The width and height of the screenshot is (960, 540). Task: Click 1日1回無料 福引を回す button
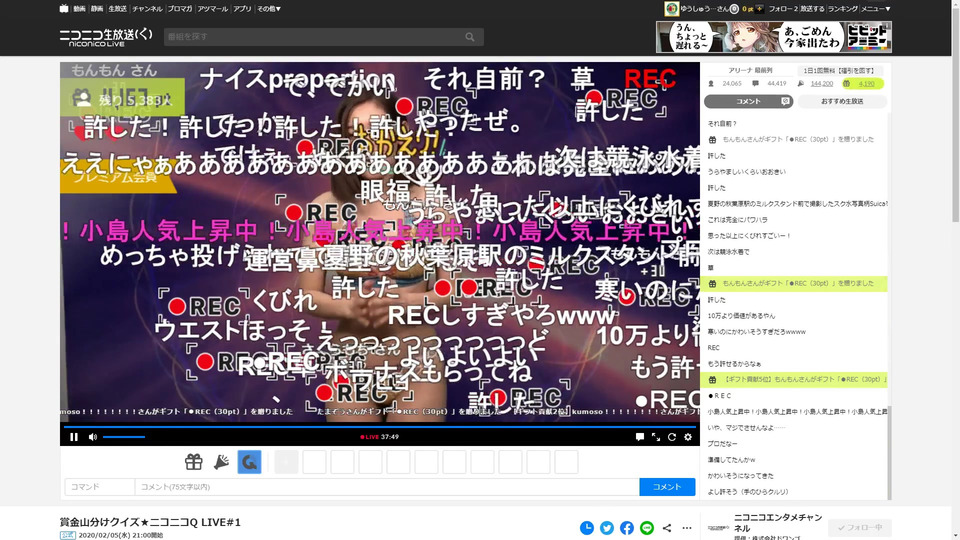pyautogui.click(x=839, y=70)
